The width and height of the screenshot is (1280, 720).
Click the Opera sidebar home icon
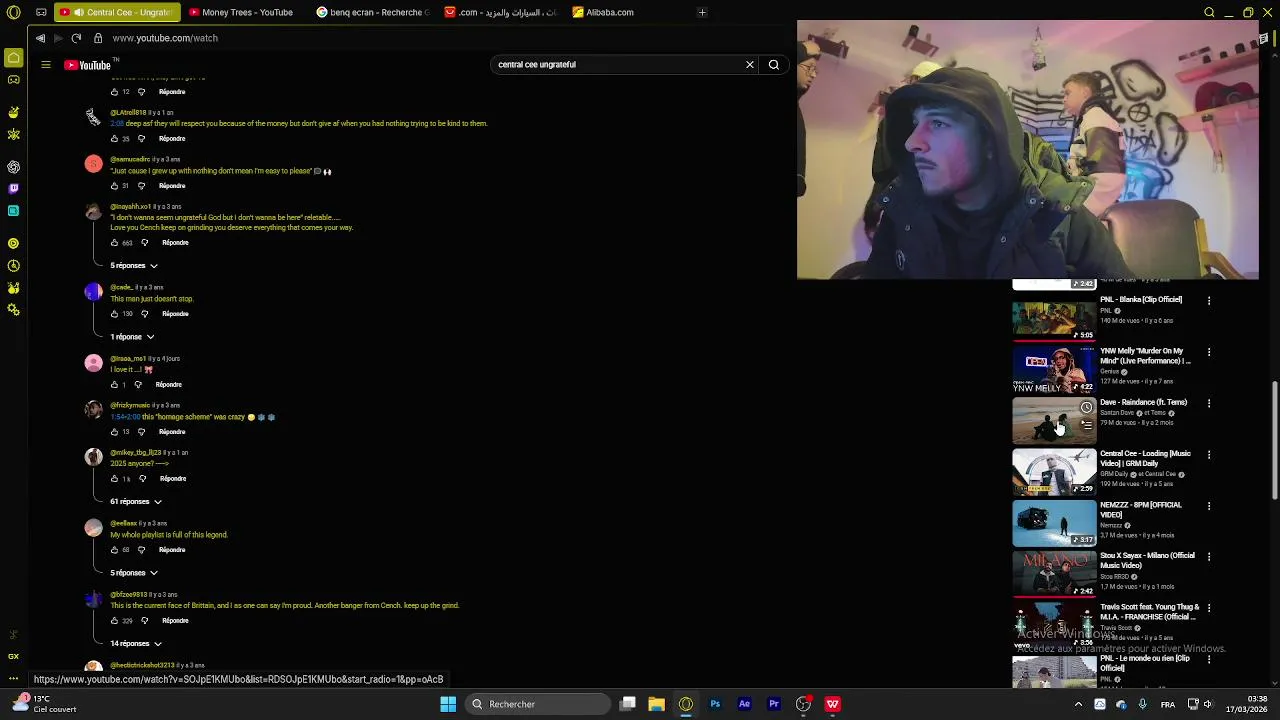pos(14,58)
